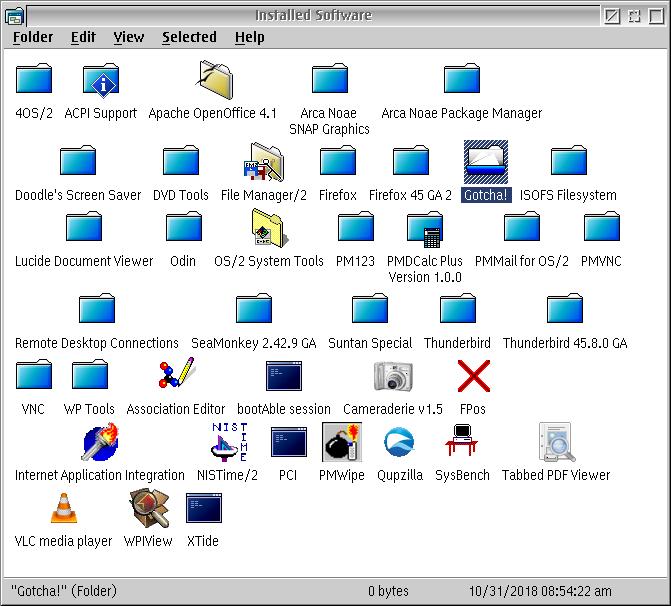Select the PMVNC folder icon
Image resolution: width=671 pixels, height=606 pixels.
602,226
